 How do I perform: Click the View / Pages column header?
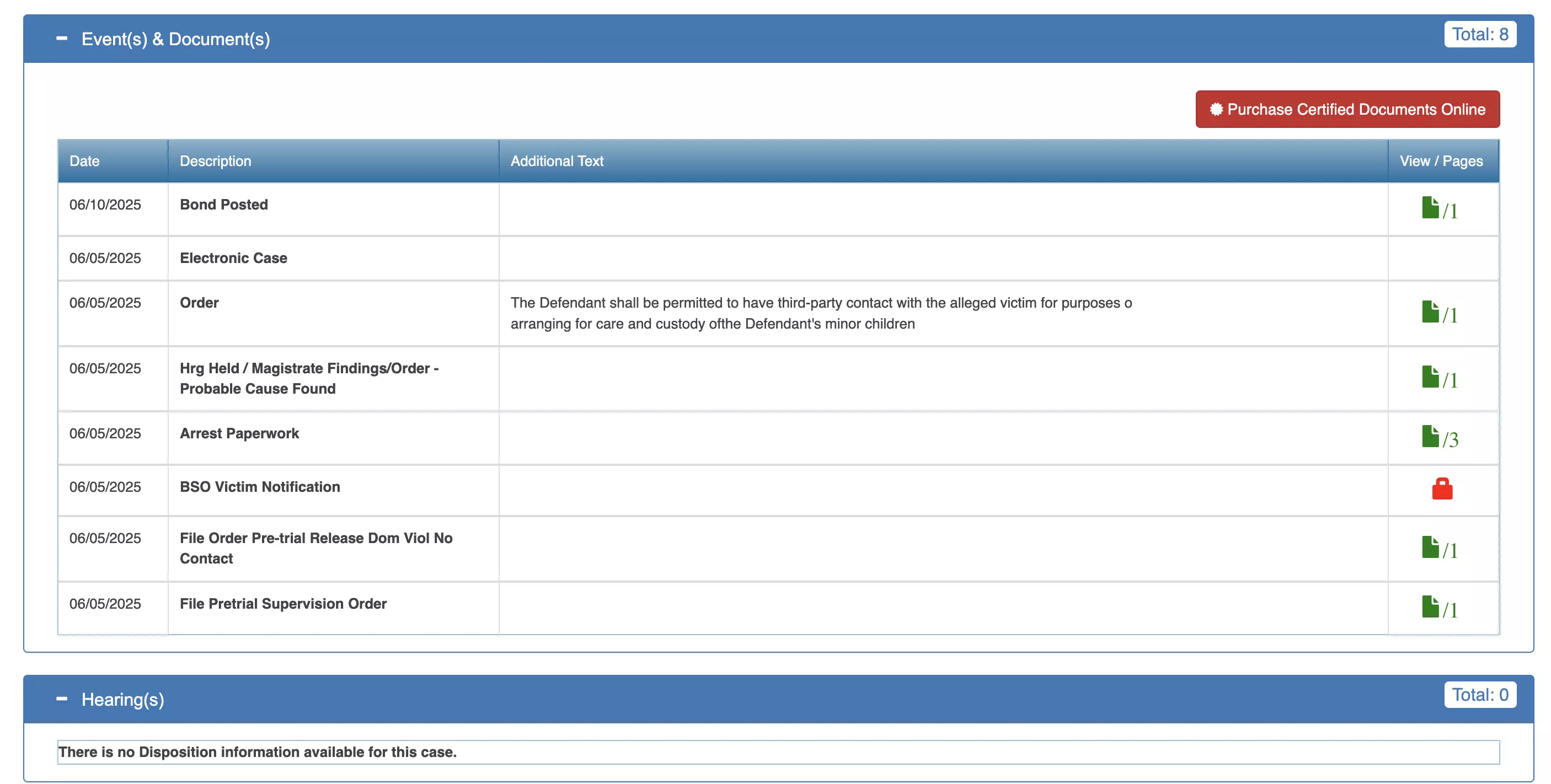click(1443, 160)
